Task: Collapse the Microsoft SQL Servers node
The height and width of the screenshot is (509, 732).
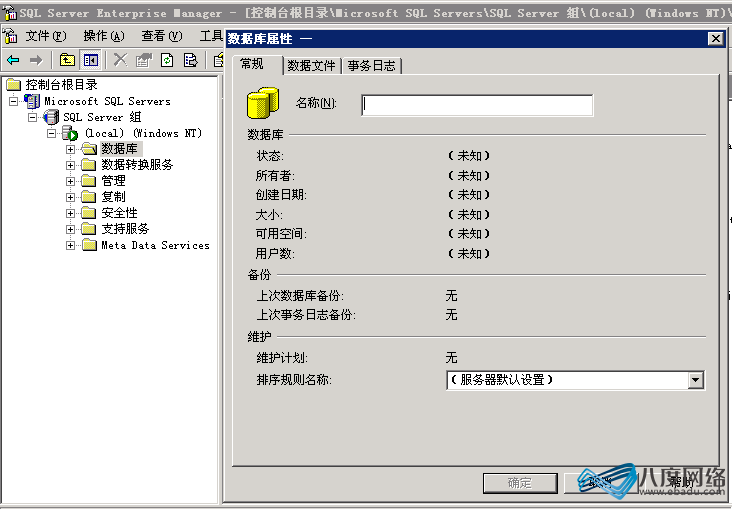Action: [x=14, y=101]
